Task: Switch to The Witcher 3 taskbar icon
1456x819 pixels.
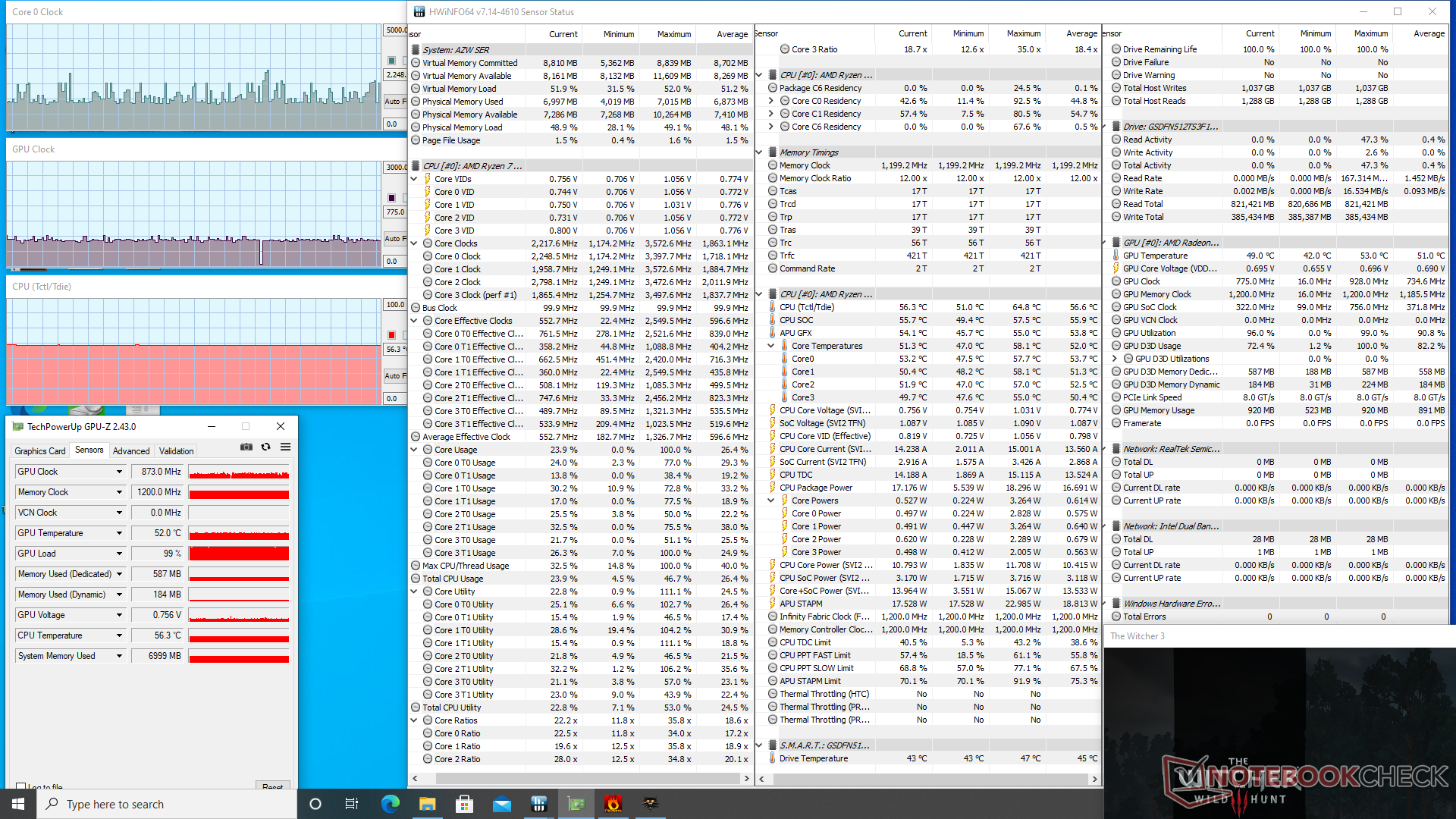Action: point(651,804)
